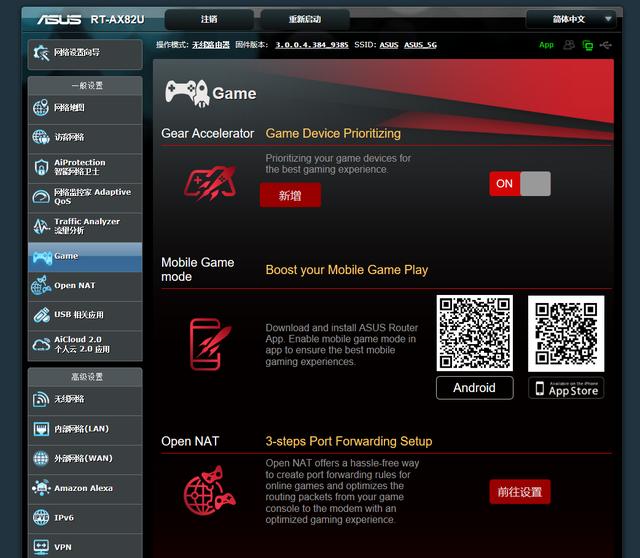Click the LAN settings icon

[x=41, y=429]
